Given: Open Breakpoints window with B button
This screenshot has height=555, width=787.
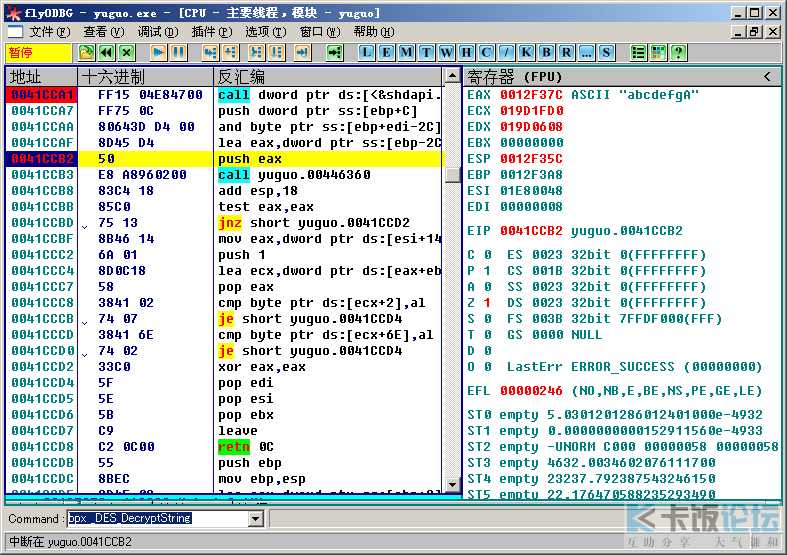Looking at the screenshot, I should 547,52.
